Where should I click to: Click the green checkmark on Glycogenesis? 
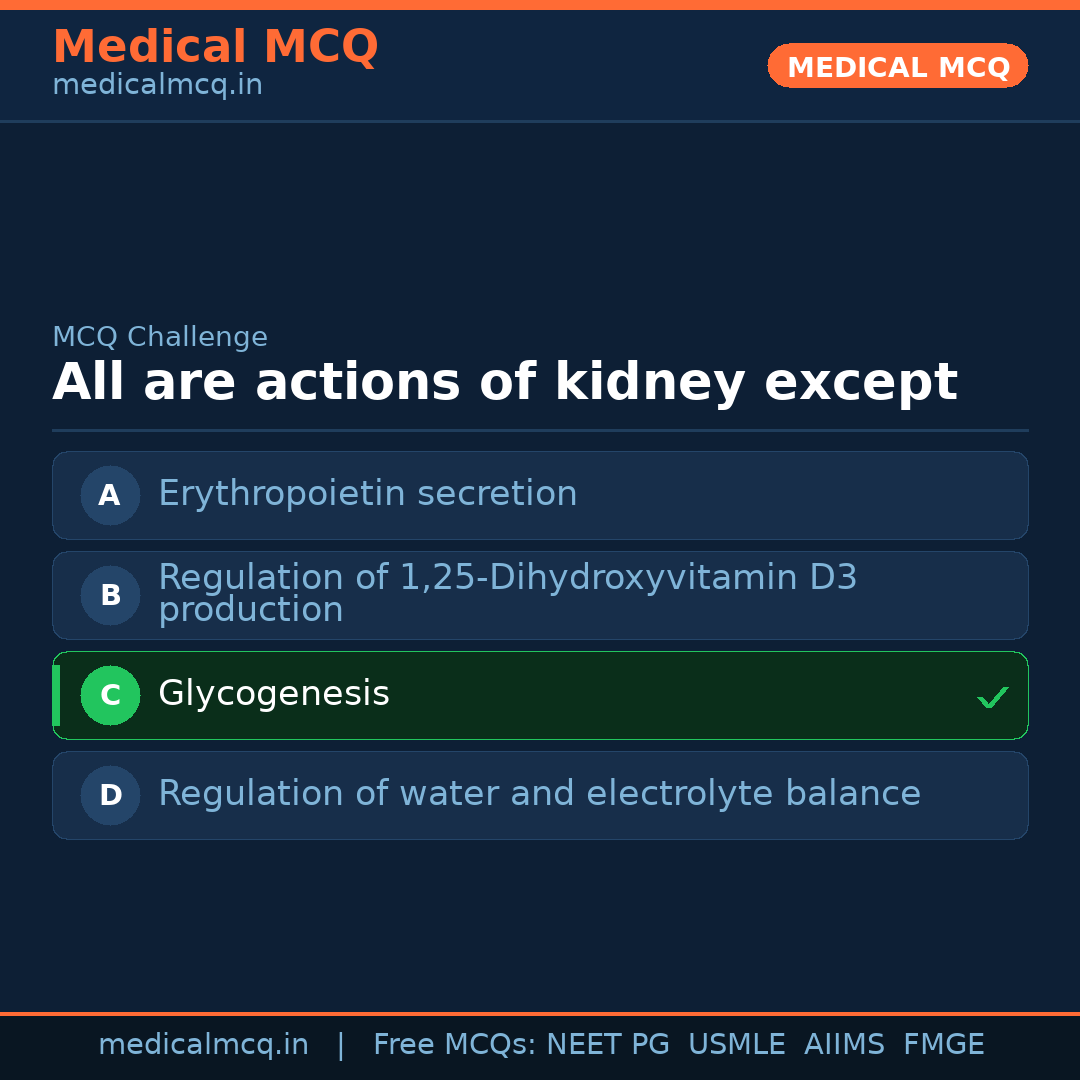pos(992,697)
